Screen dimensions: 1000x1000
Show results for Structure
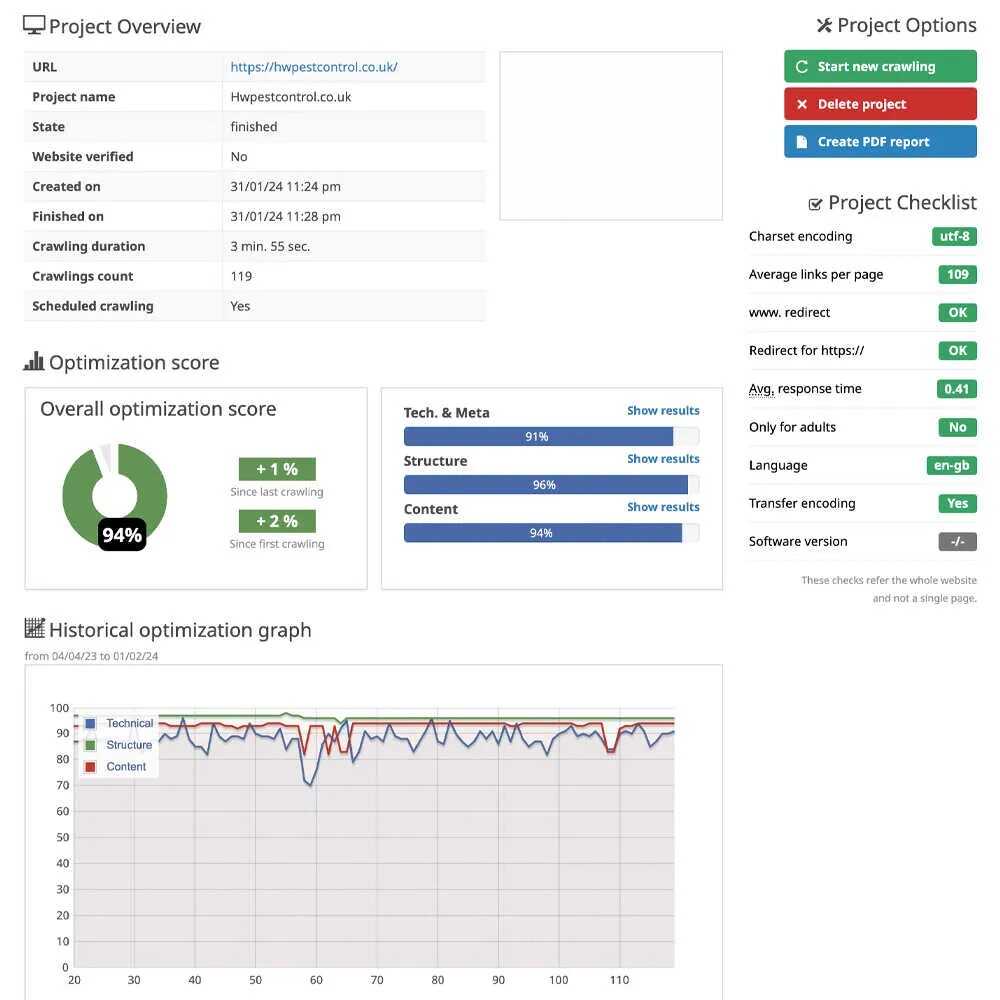coord(663,459)
